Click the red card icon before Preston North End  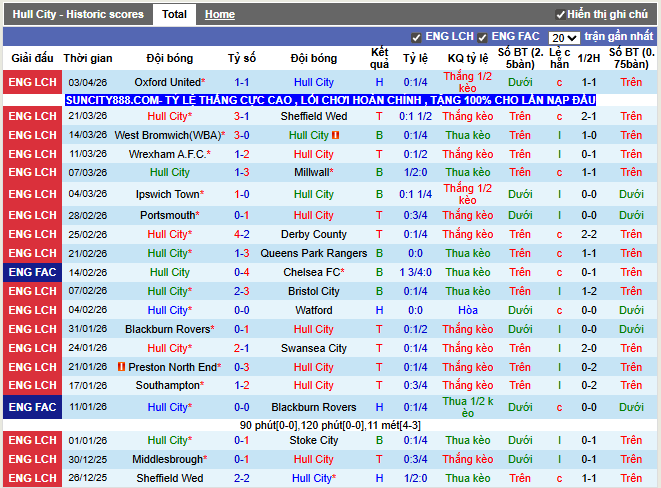(122, 367)
